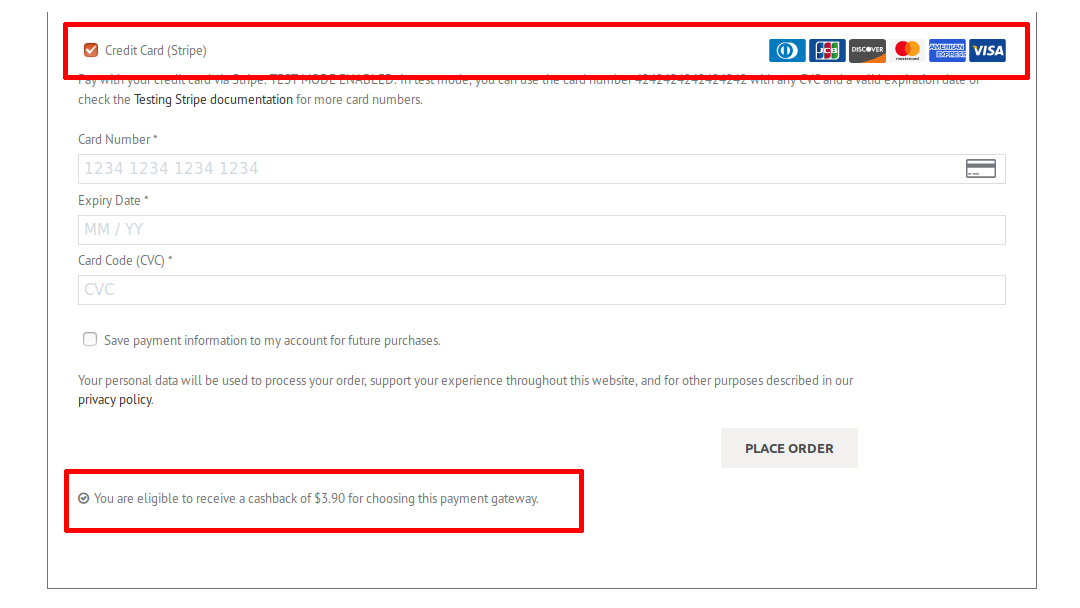Click the Diners Club card logo
The height and width of the screenshot is (608, 1080).
point(787,50)
